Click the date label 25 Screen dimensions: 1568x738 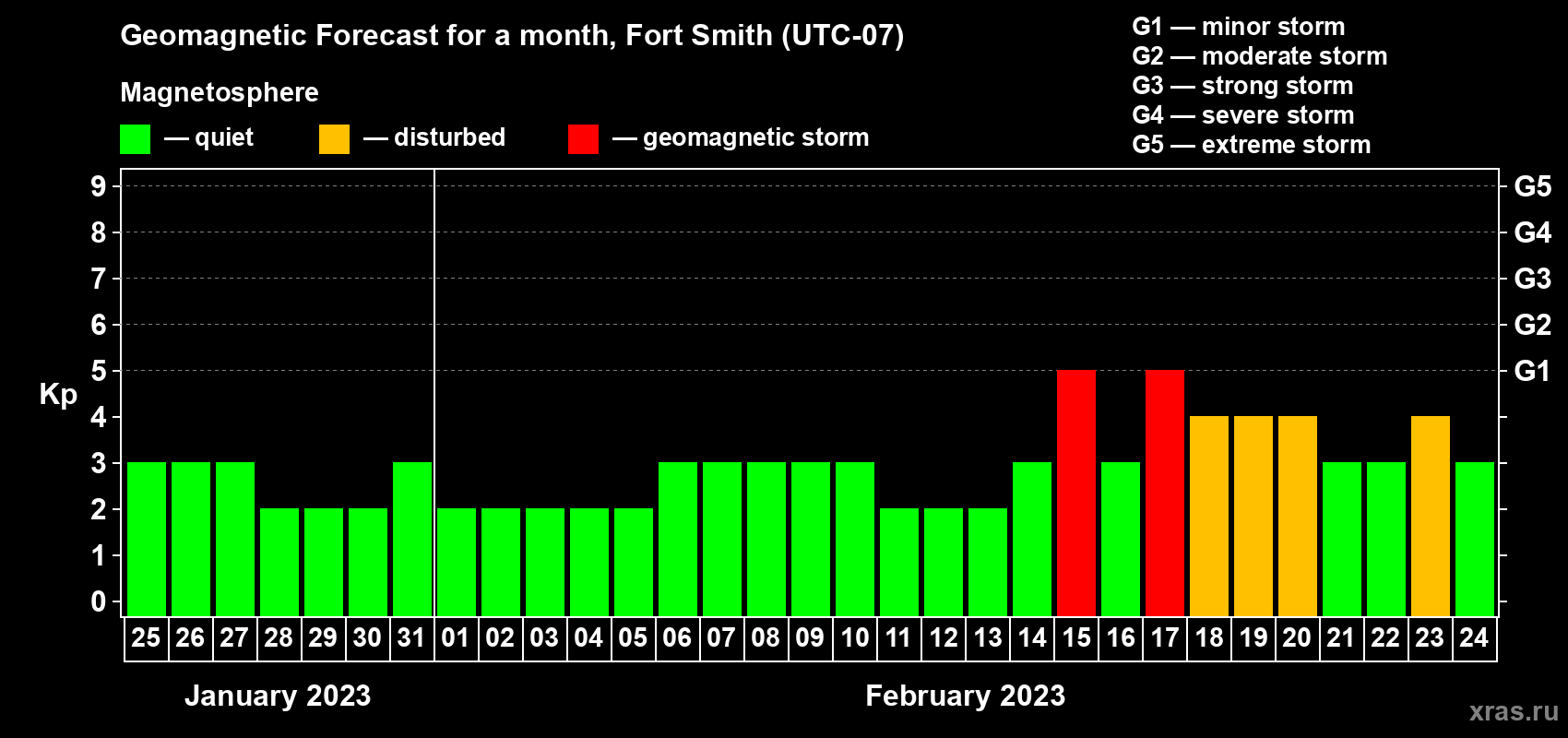click(x=146, y=637)
